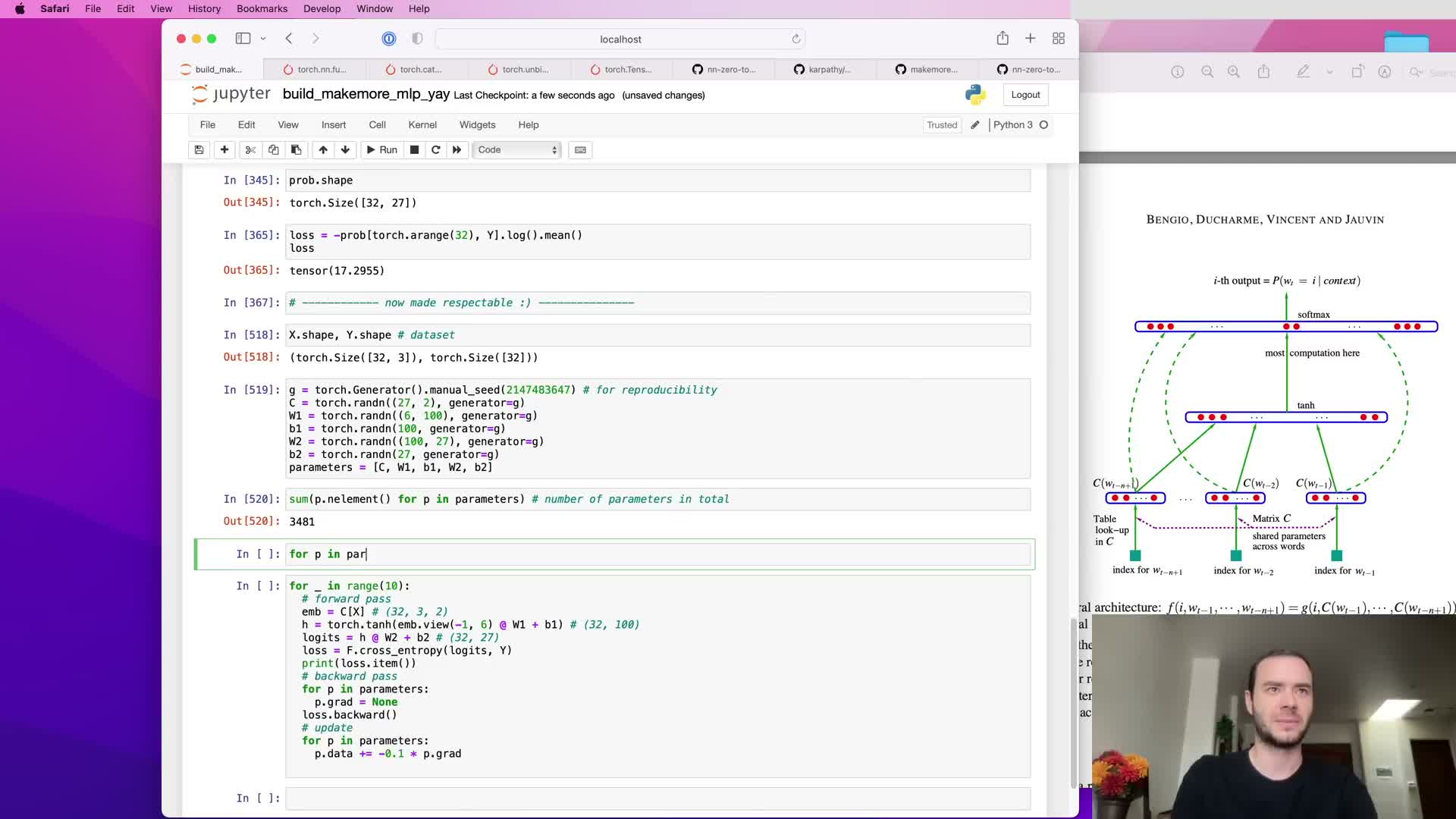
Task: Interrupt the kernel with the stop icon
Action: tap(414, 149)
